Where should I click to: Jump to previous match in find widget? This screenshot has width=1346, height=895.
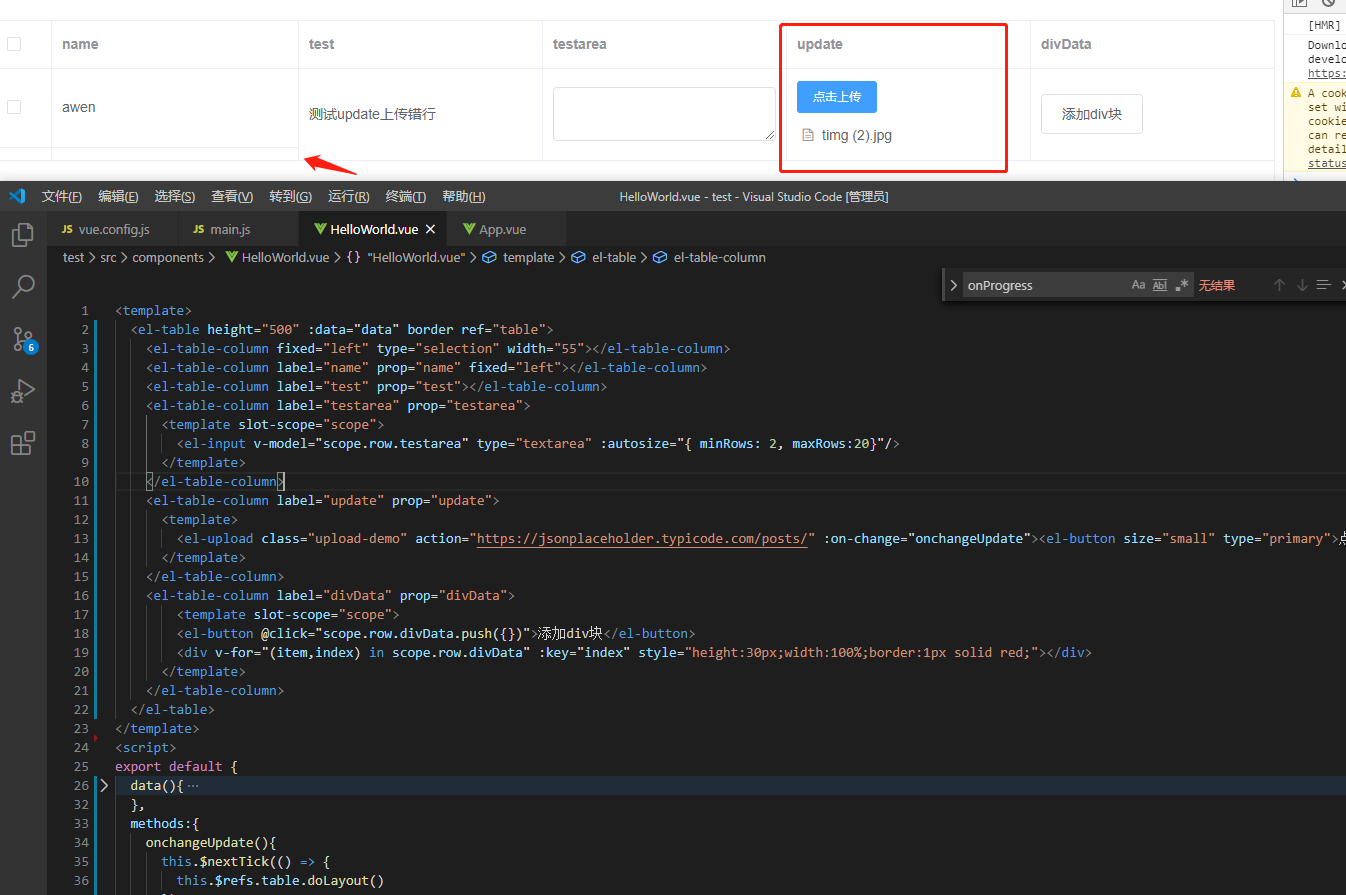[1279, 285]
